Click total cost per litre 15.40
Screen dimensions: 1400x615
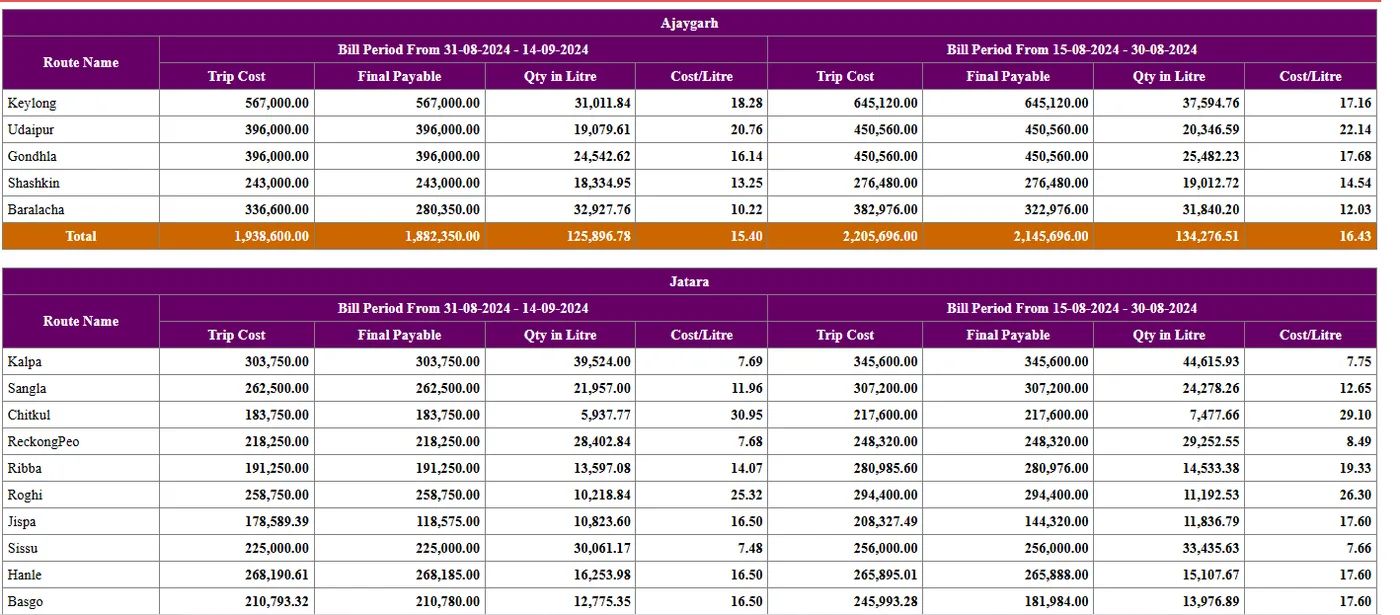747,236
